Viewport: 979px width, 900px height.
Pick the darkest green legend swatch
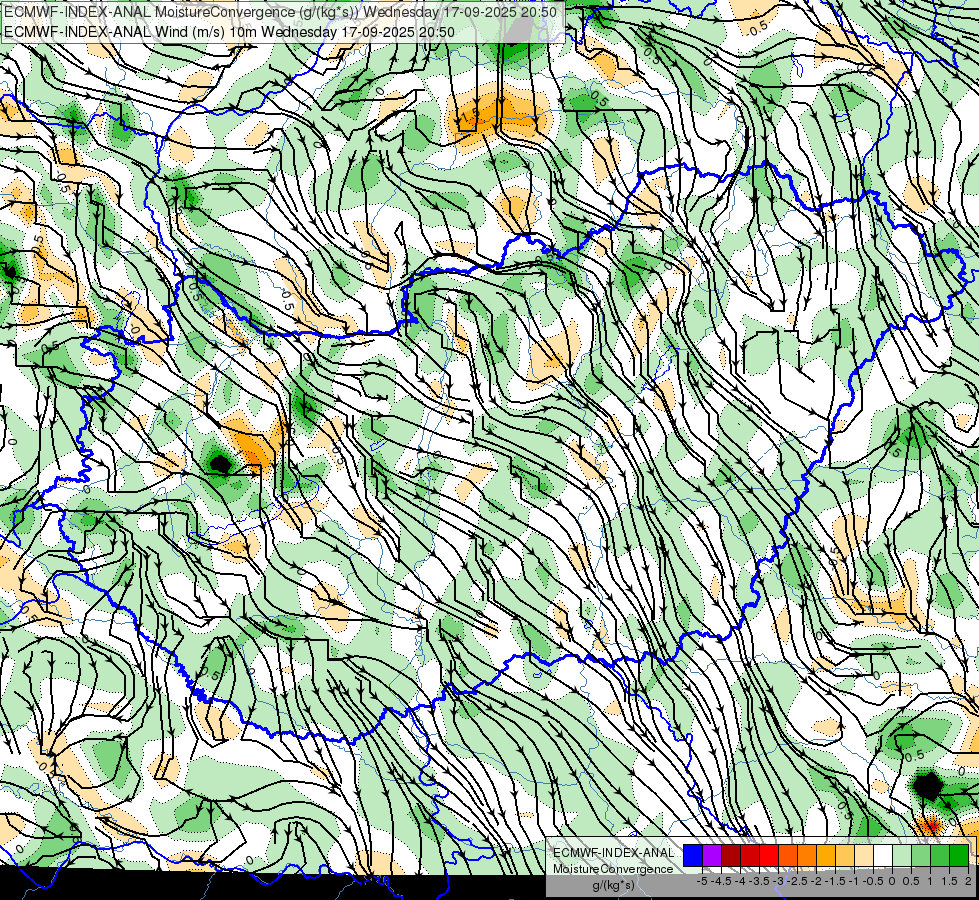coord(959,855)
